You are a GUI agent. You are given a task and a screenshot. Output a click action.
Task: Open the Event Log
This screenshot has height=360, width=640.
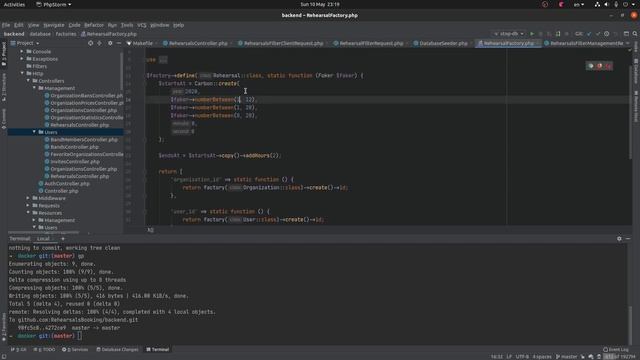click(x=616, y=349)
